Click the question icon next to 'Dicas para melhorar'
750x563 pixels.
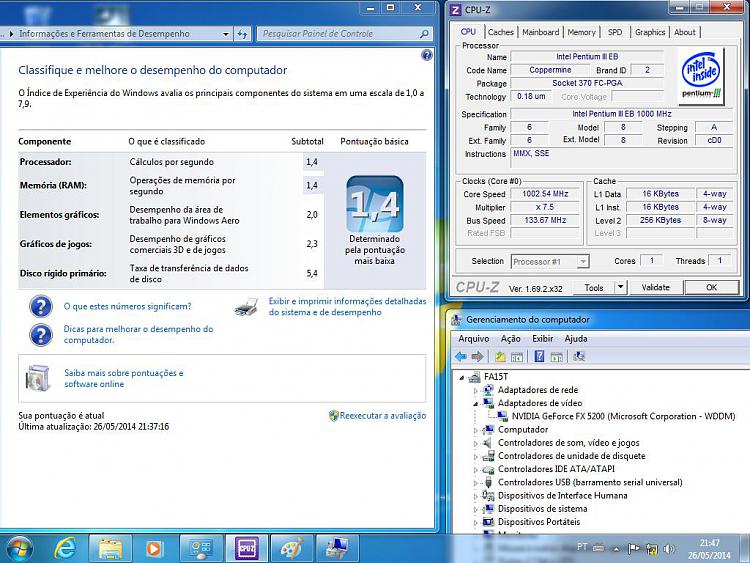(x=41, y=335)
